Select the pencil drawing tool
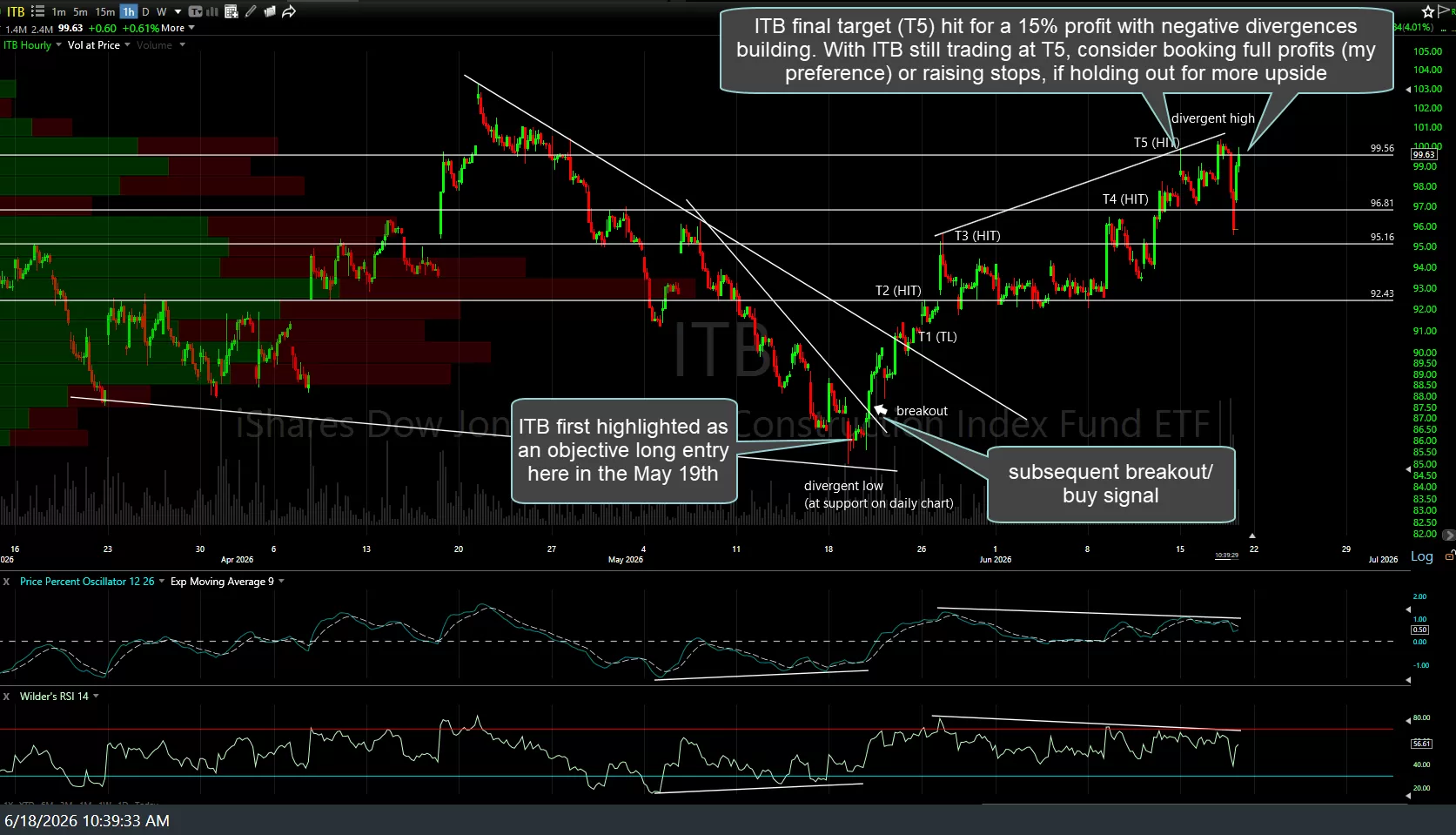 coord(251,11)
